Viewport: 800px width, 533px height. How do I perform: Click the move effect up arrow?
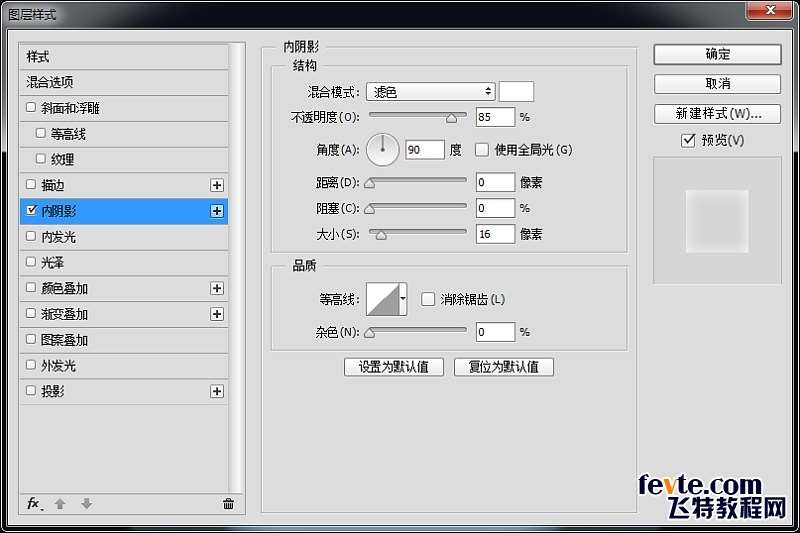[60, 504]
